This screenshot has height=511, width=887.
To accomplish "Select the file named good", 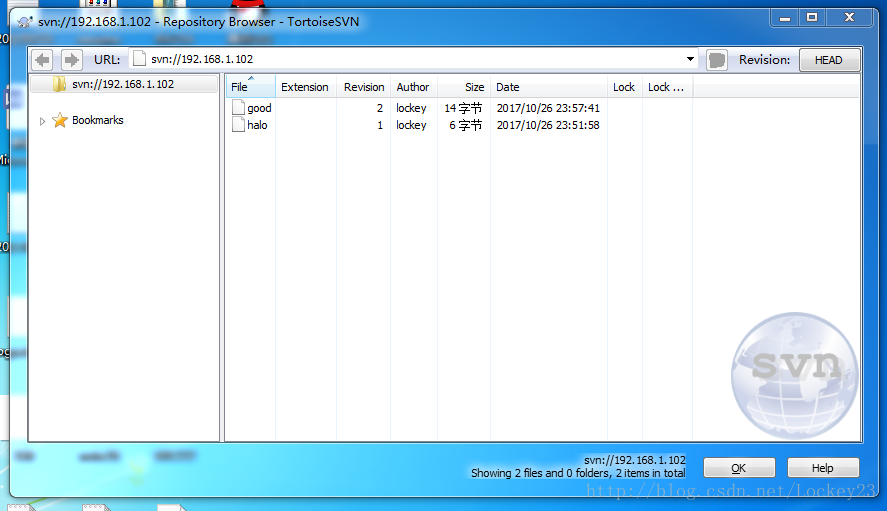I will pos(259,108).
